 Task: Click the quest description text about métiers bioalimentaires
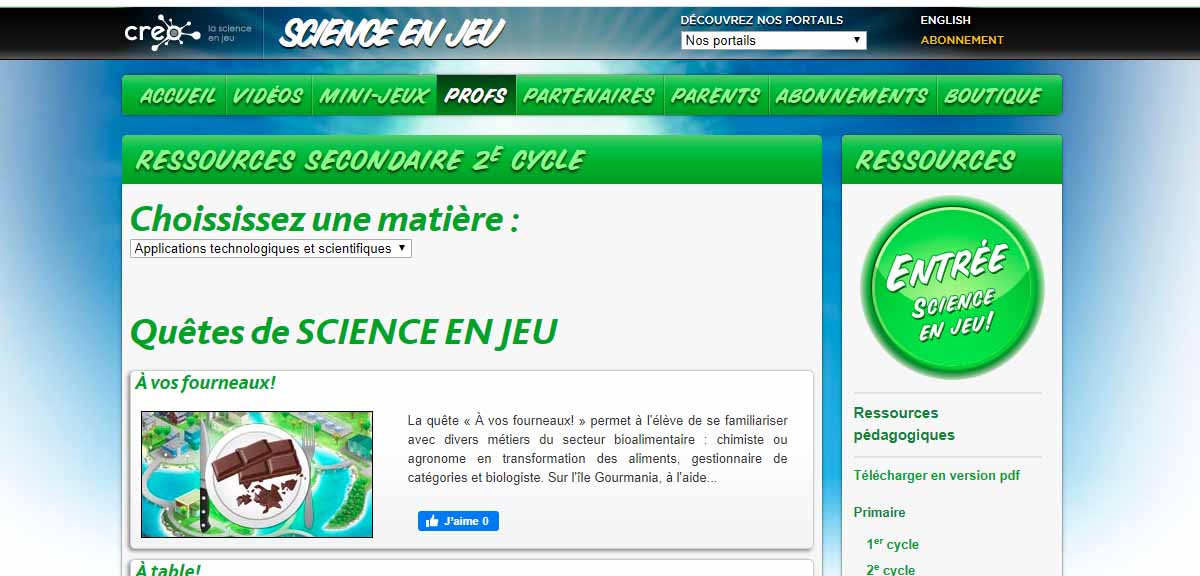[598, 449]
